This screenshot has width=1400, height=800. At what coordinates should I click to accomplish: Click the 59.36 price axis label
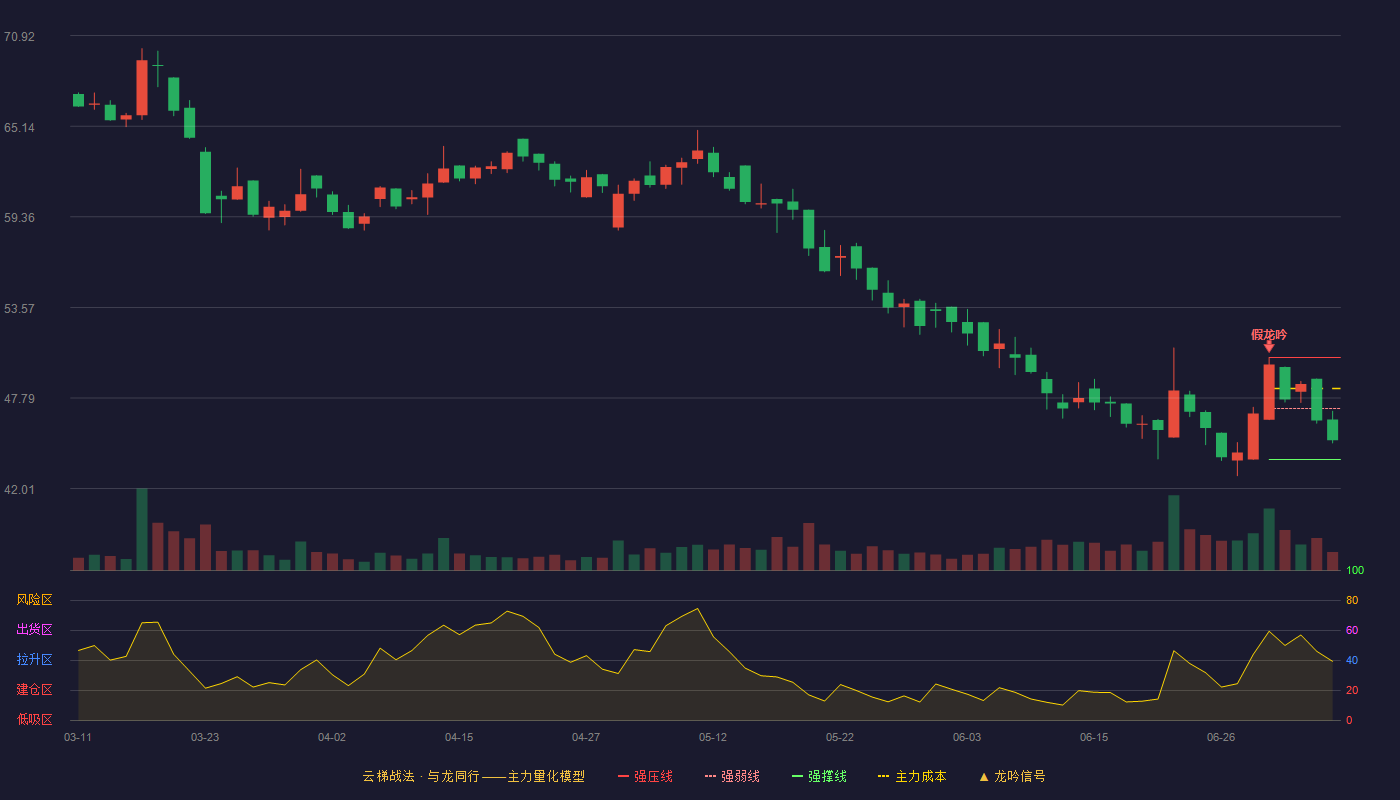pyautogui.click(x=19, y=218)
